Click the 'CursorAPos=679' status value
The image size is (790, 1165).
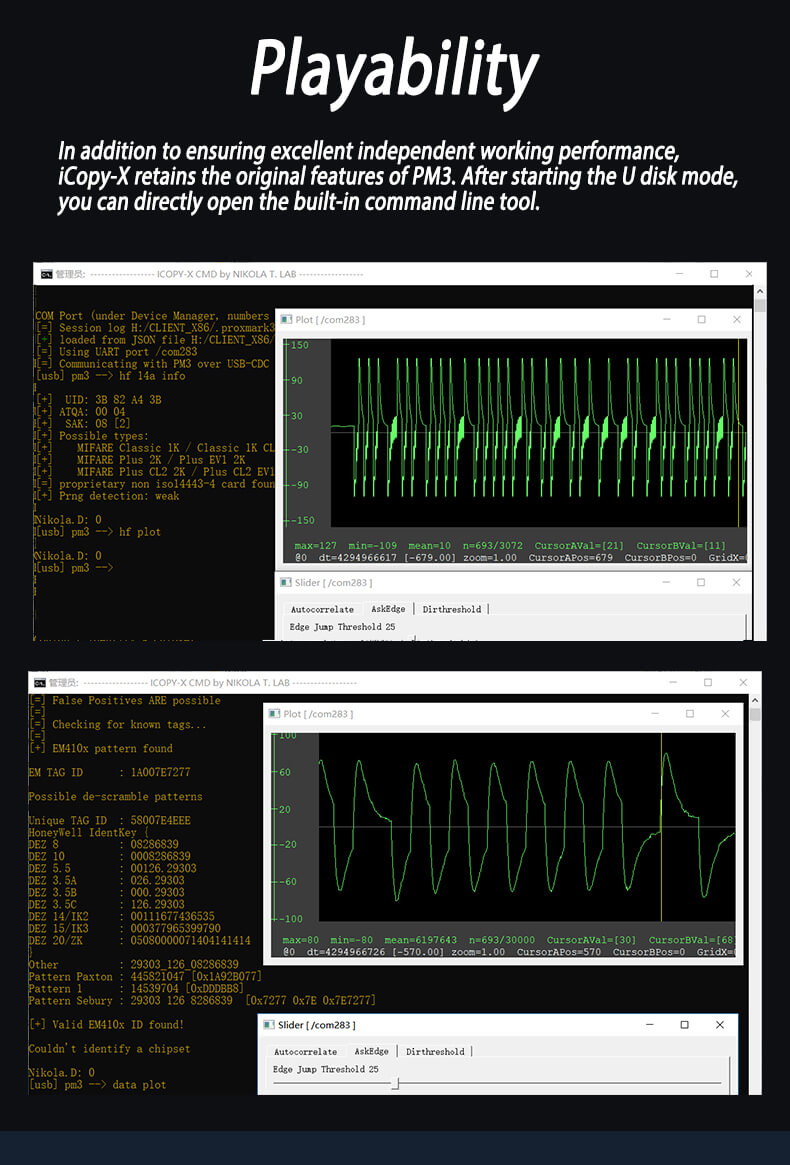coord(571,557)
